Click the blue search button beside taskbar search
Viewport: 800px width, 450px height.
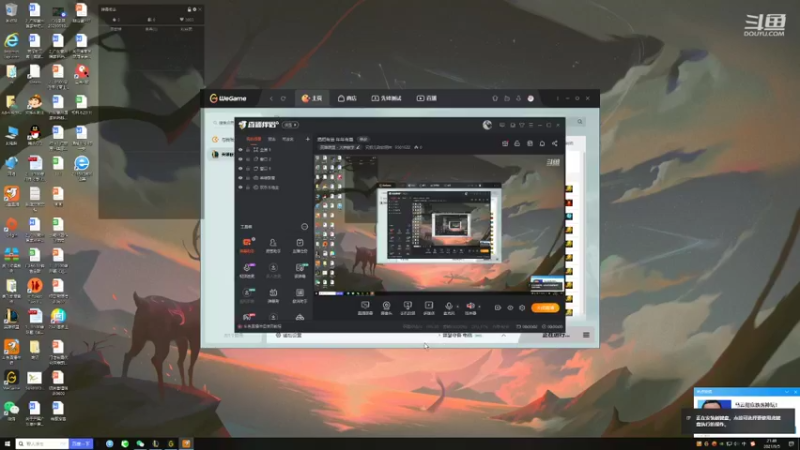(x=81, y=444)
